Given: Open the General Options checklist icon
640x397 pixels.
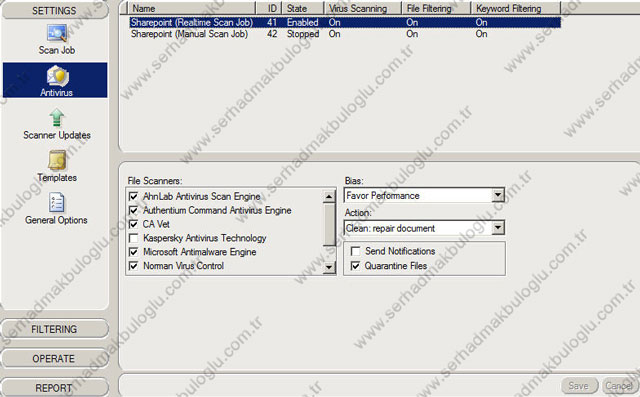Looking at the screenshot, I should pyautogui.click(x=56, y=203).
